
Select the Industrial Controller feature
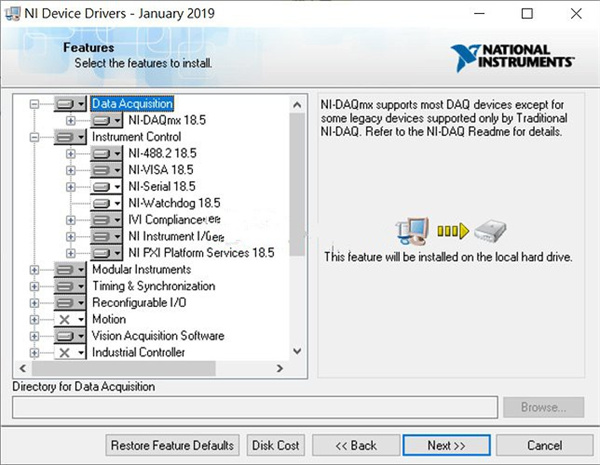point(139,352)
